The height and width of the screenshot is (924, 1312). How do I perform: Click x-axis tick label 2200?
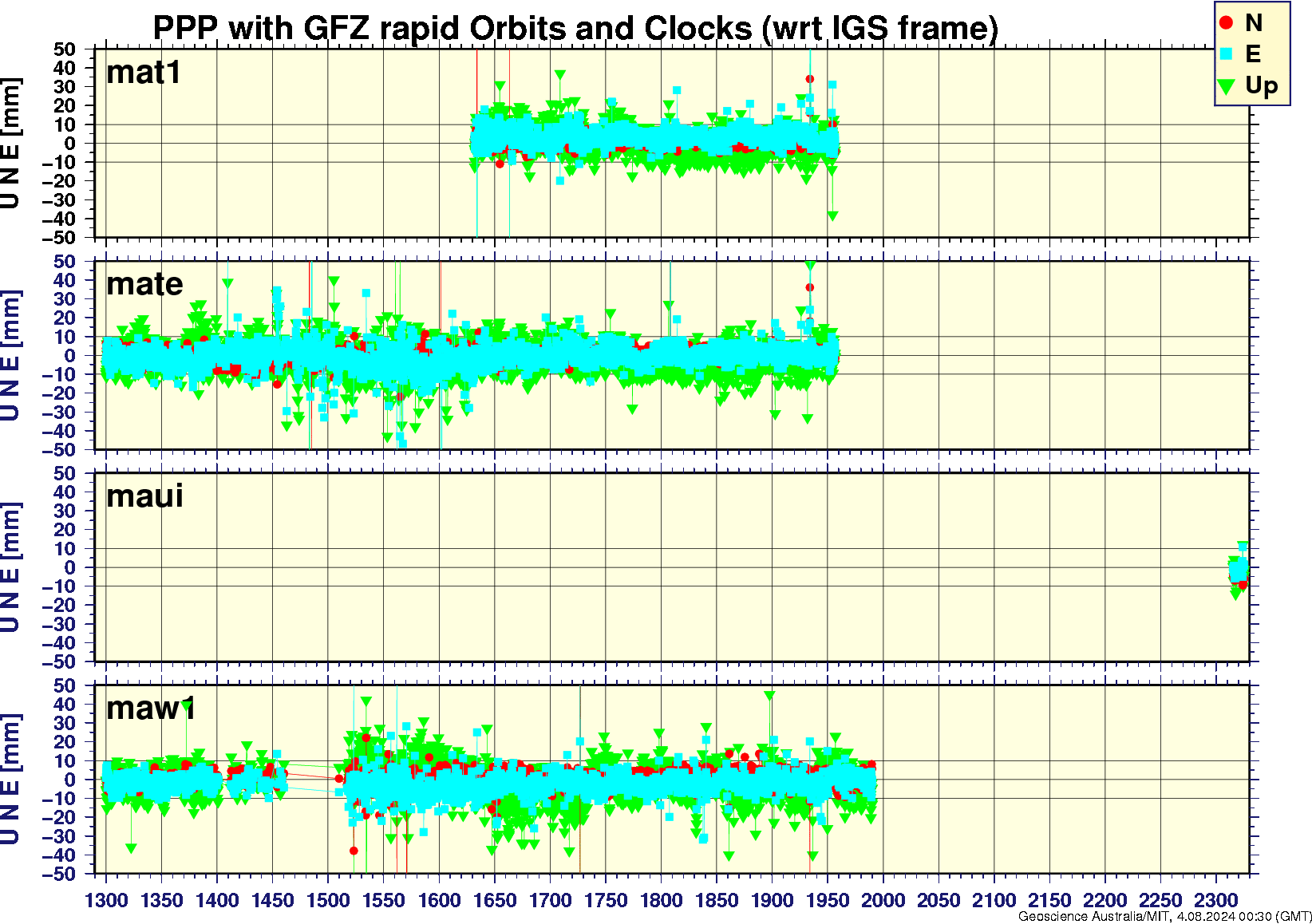tap(1105, 900)
